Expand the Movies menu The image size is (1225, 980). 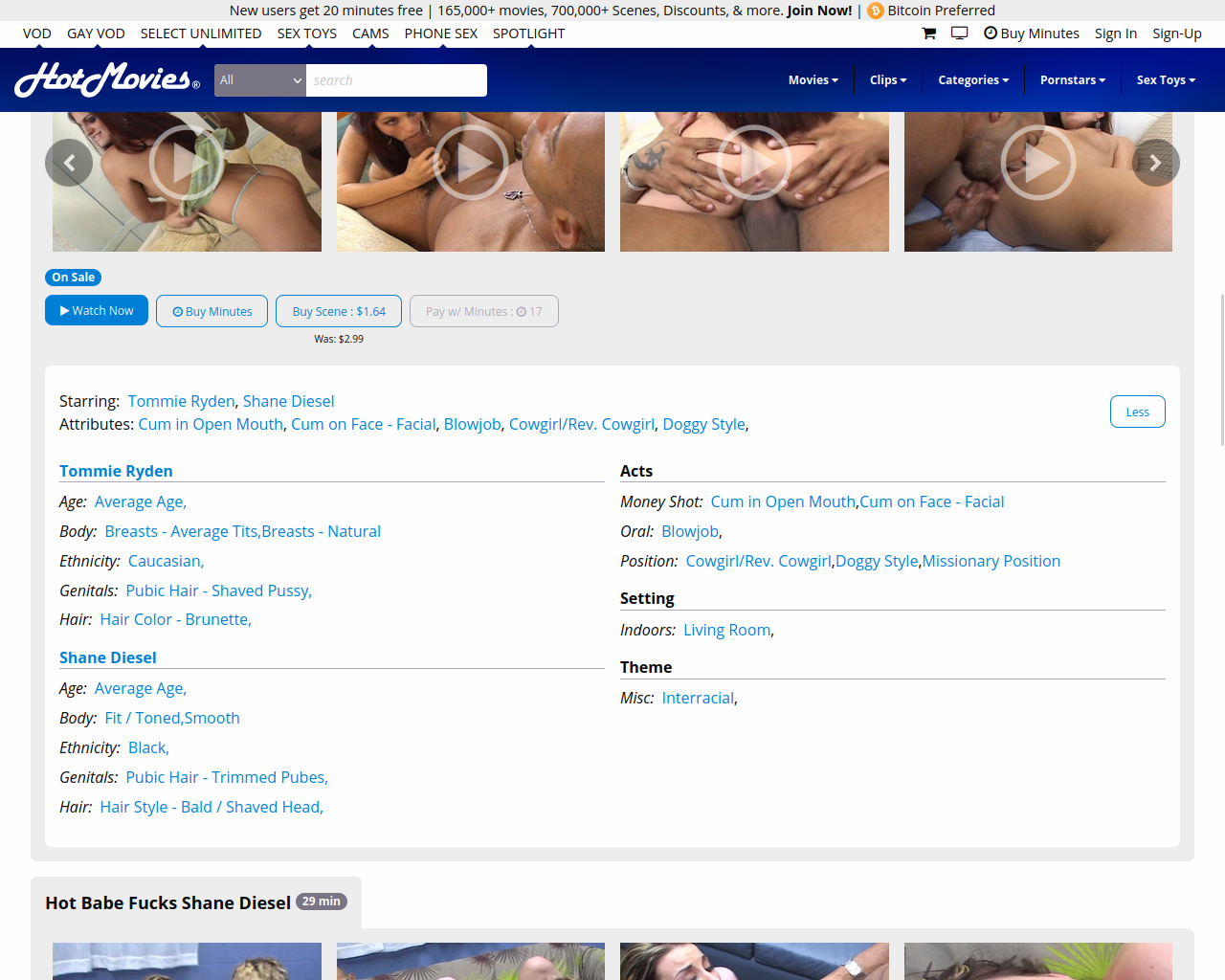pyautogui.click(x=813, y=80)
